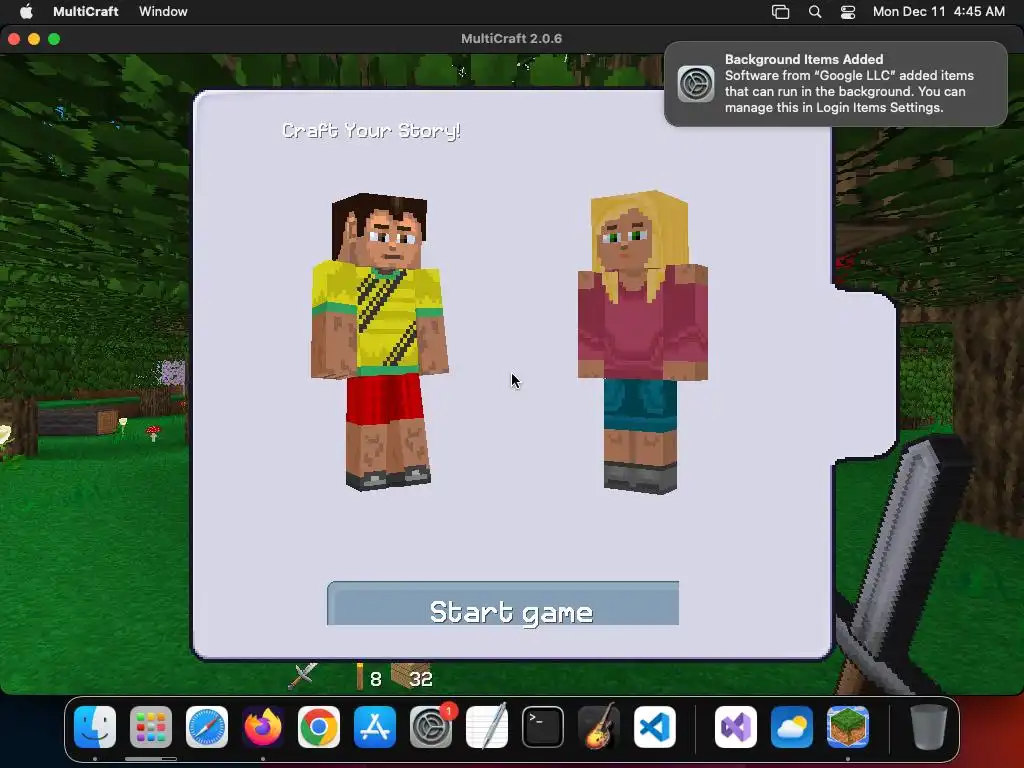Screen dimensions: 1024x768
Task: Select the sword slot in hotbar
Action: click(303, 677)
